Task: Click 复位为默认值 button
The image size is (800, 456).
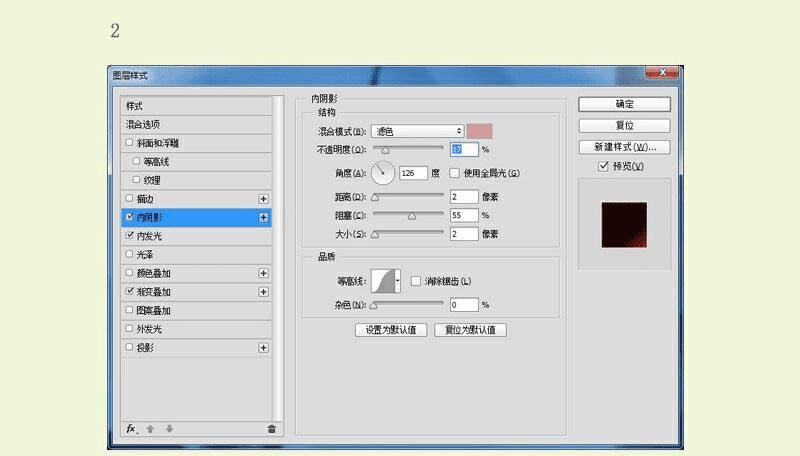Action: coord(470,330)
